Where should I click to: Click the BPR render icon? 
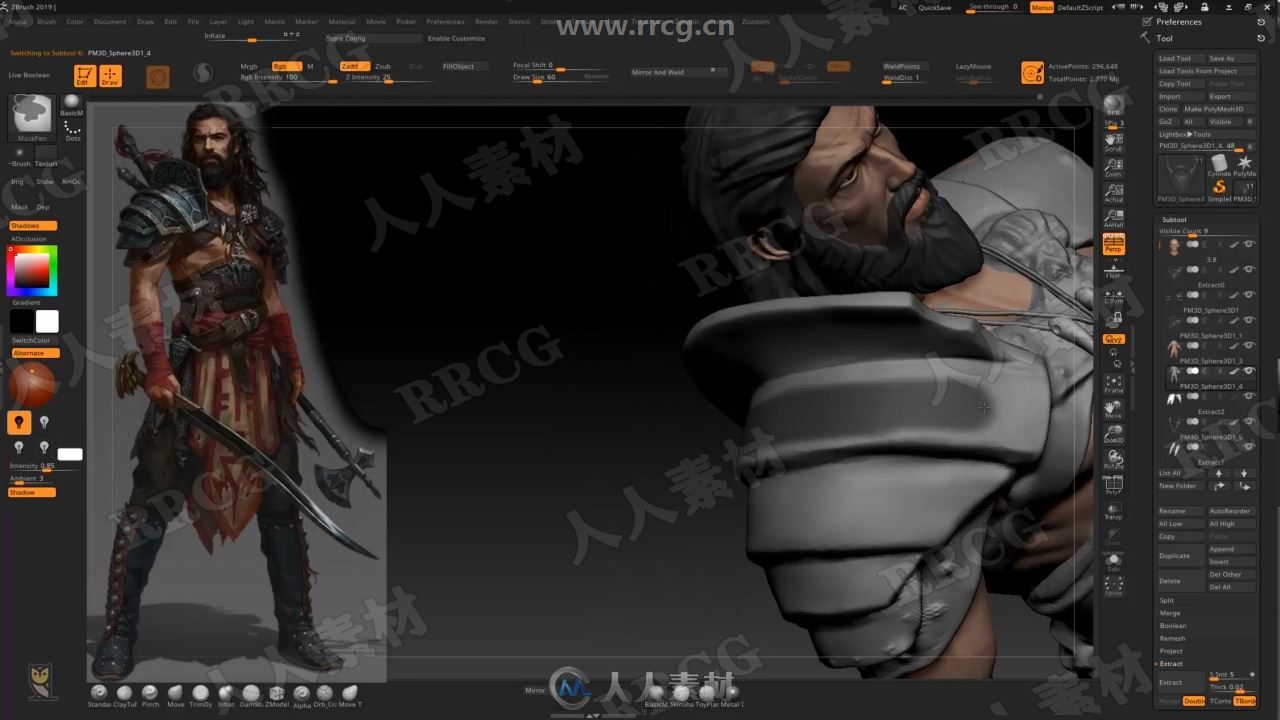pyautogui.click(x=1113, y=104)
